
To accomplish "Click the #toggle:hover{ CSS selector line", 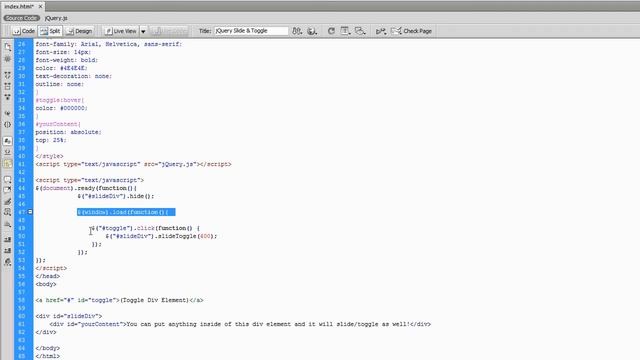I will 60,100.
